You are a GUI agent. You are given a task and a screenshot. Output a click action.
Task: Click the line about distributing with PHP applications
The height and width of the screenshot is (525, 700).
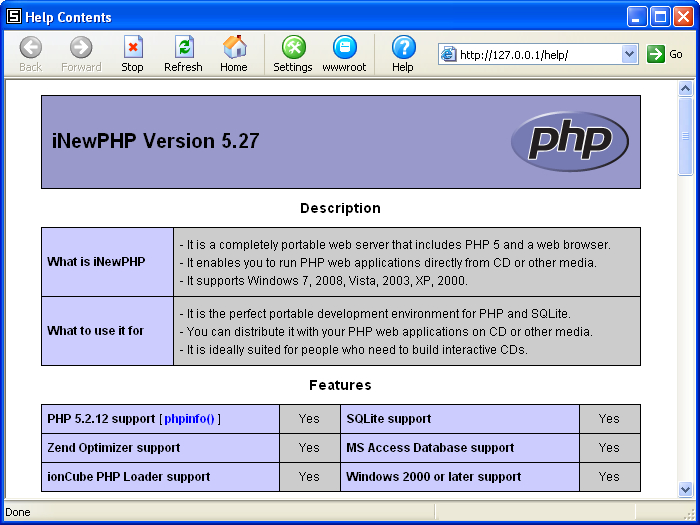386,332
